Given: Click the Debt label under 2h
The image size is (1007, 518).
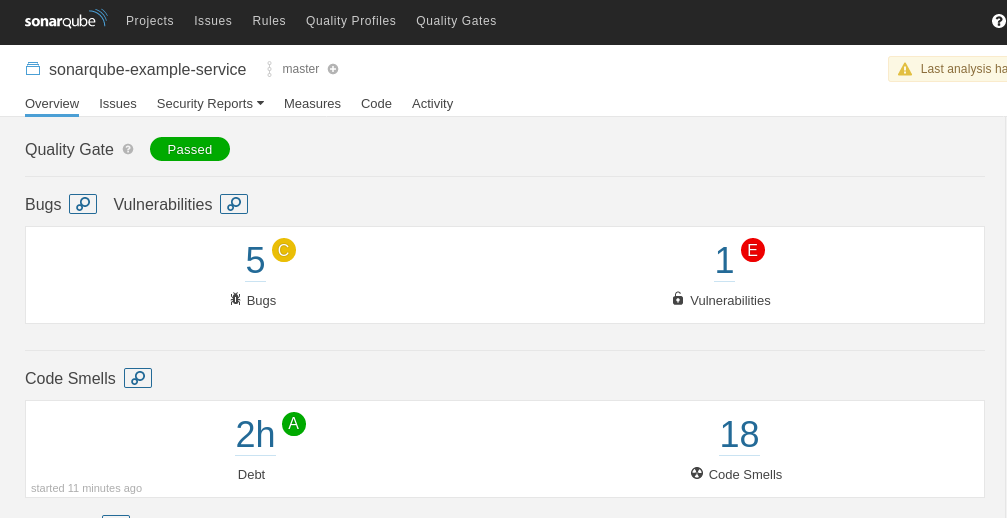Looking at the screenshot, I should (251, 474).
